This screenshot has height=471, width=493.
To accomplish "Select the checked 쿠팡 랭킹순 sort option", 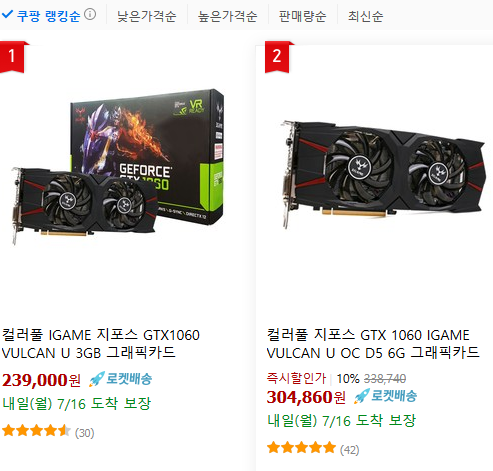I will (x=41, y=16).
